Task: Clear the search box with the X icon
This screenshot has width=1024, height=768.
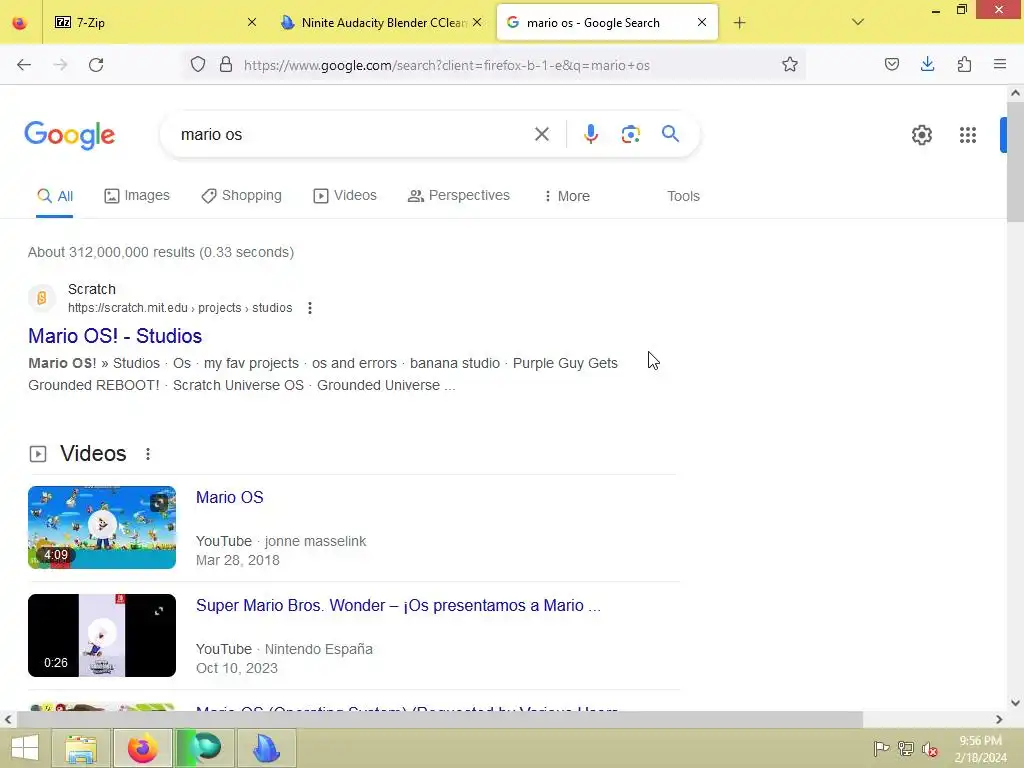Action: point(542,134)
